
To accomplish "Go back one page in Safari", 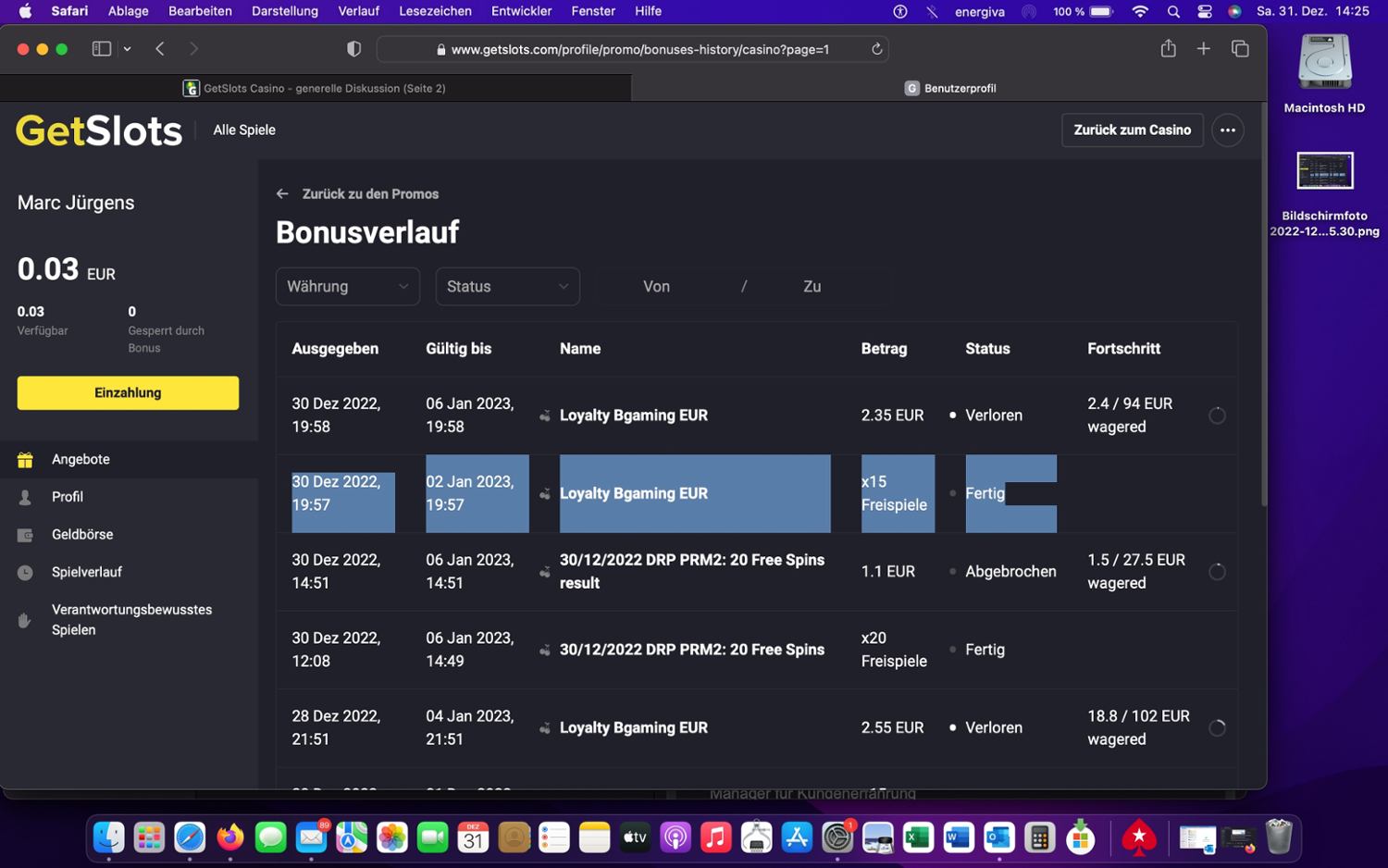I will tap(160, 49).
